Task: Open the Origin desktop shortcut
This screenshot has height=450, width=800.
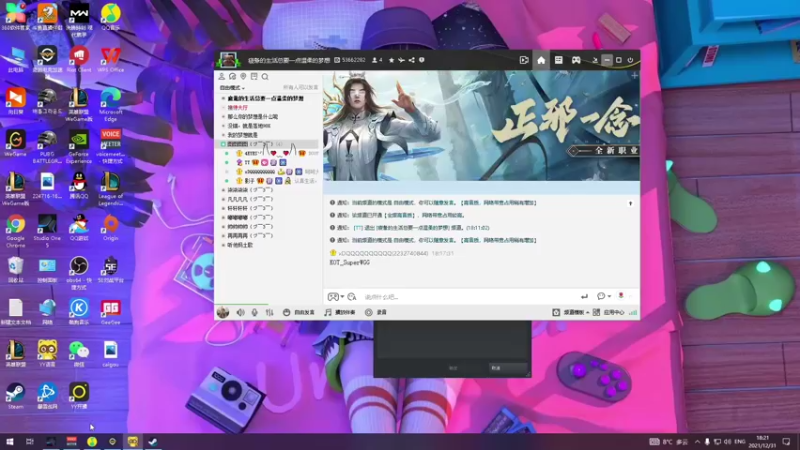Action: click(x=111, y=228)
